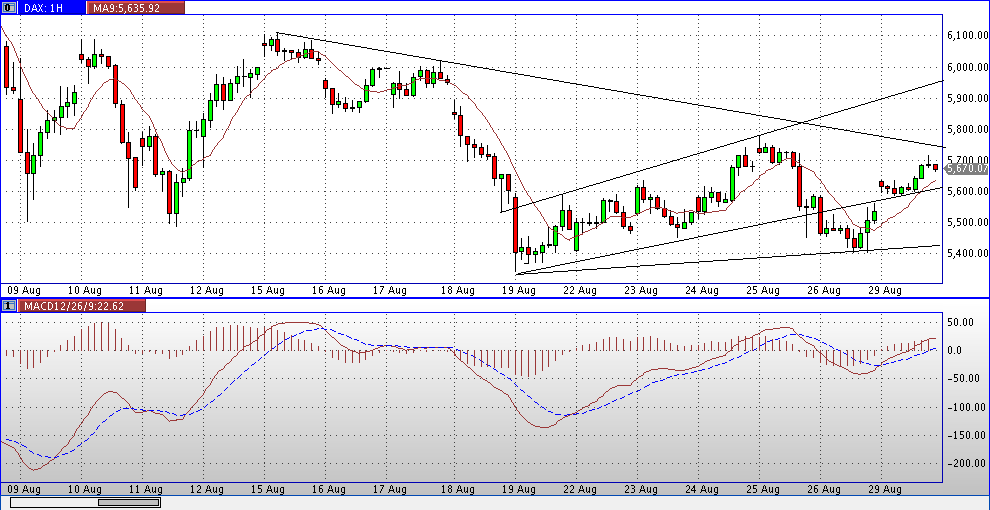
Task: Click the -100.00 MACD axis label
Action: tap(967, 406)
